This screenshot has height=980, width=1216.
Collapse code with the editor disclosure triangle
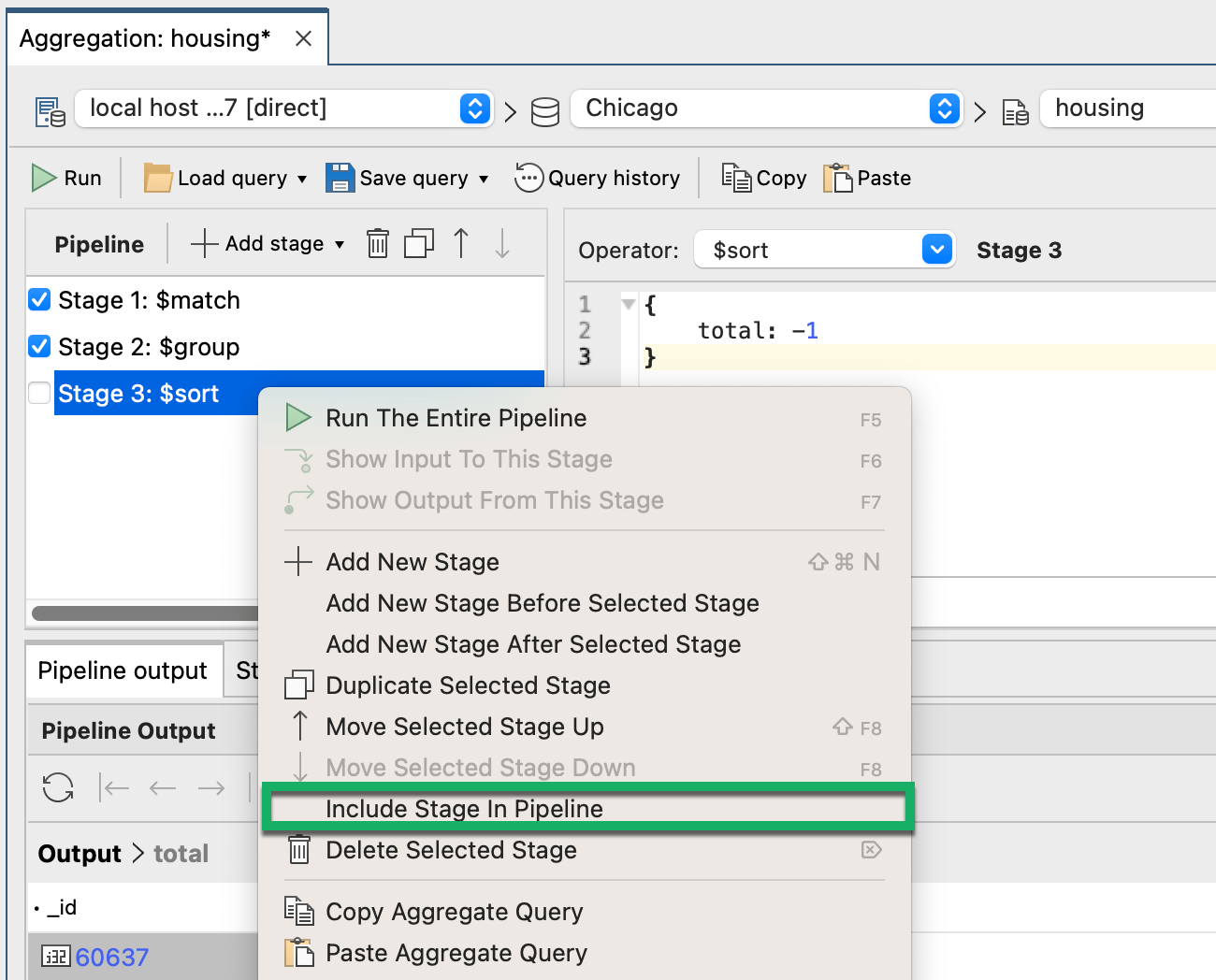[628, 303]
